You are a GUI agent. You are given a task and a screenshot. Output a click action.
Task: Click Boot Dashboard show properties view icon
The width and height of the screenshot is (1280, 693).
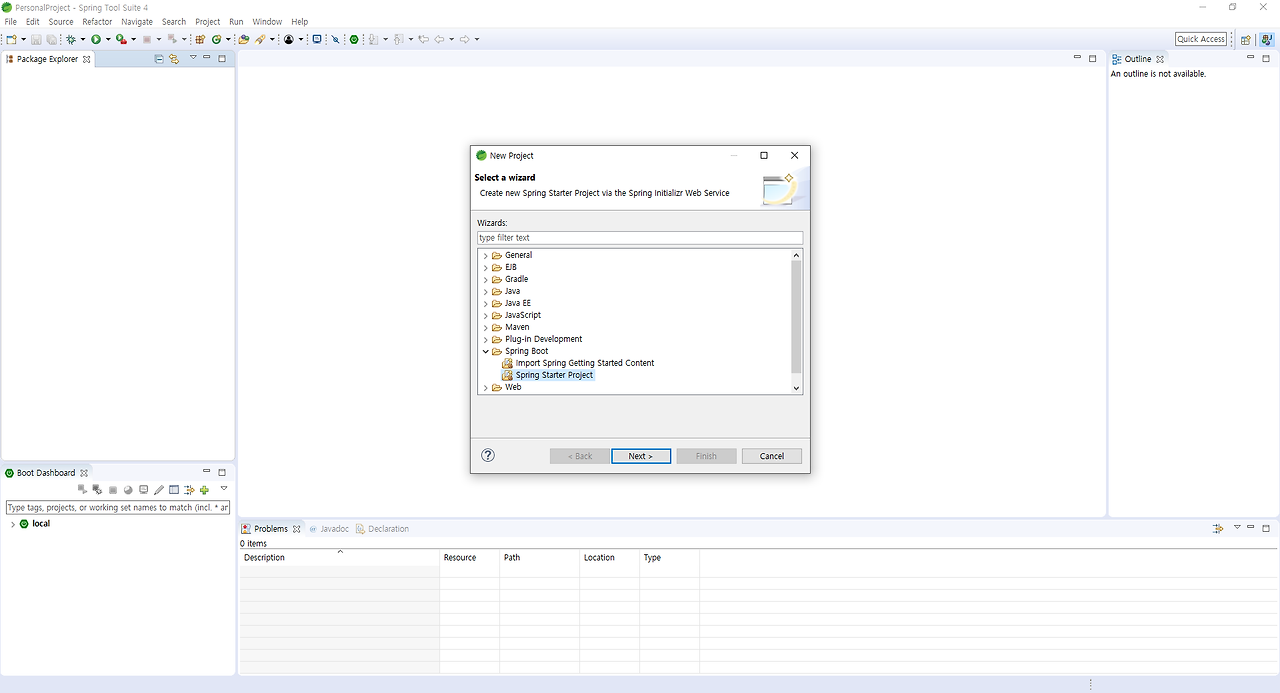point(174,489)
